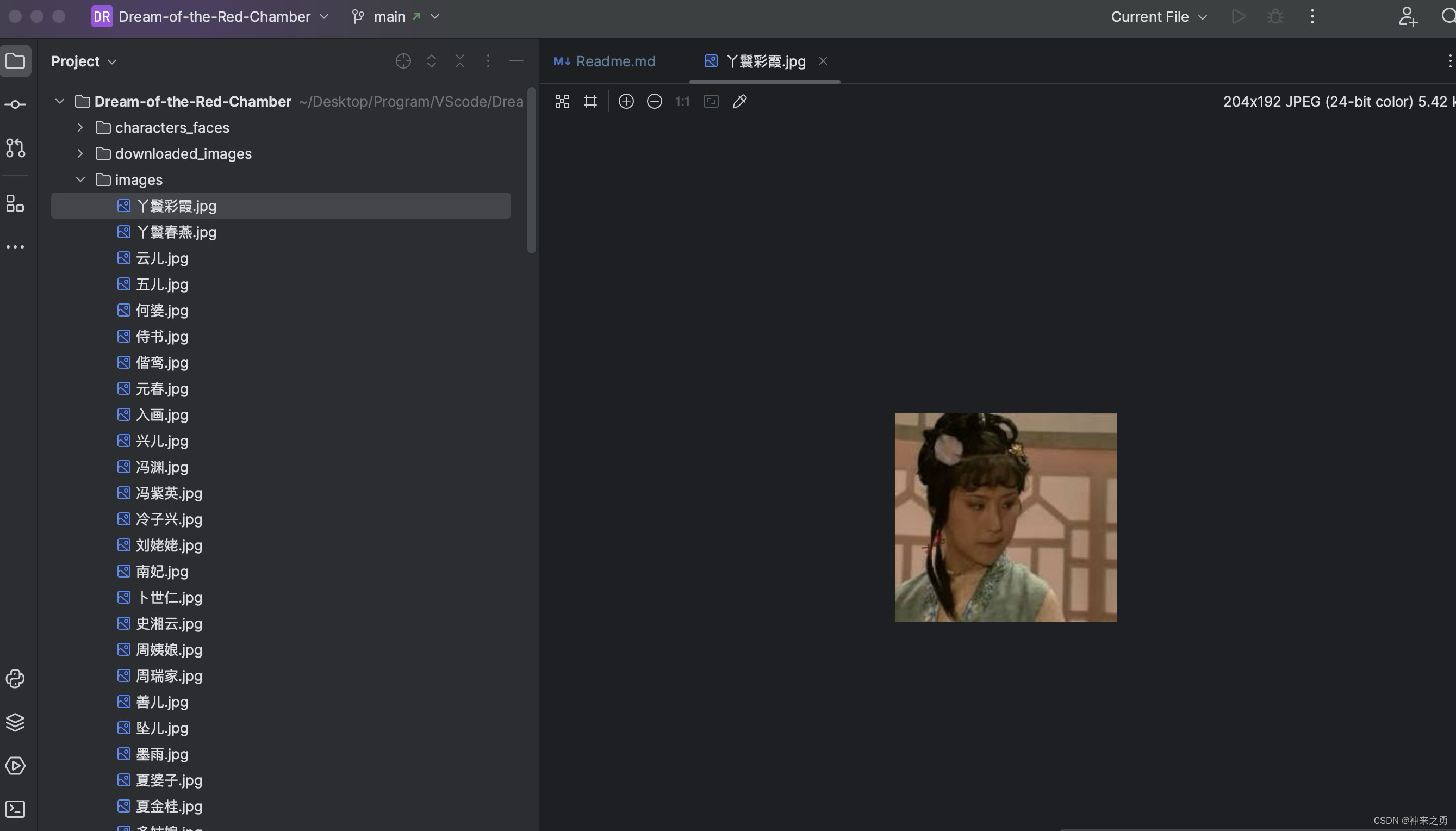Click the project tree vertical scrollbar
Screen dimensions: 1456x831
tap(531, 171)
